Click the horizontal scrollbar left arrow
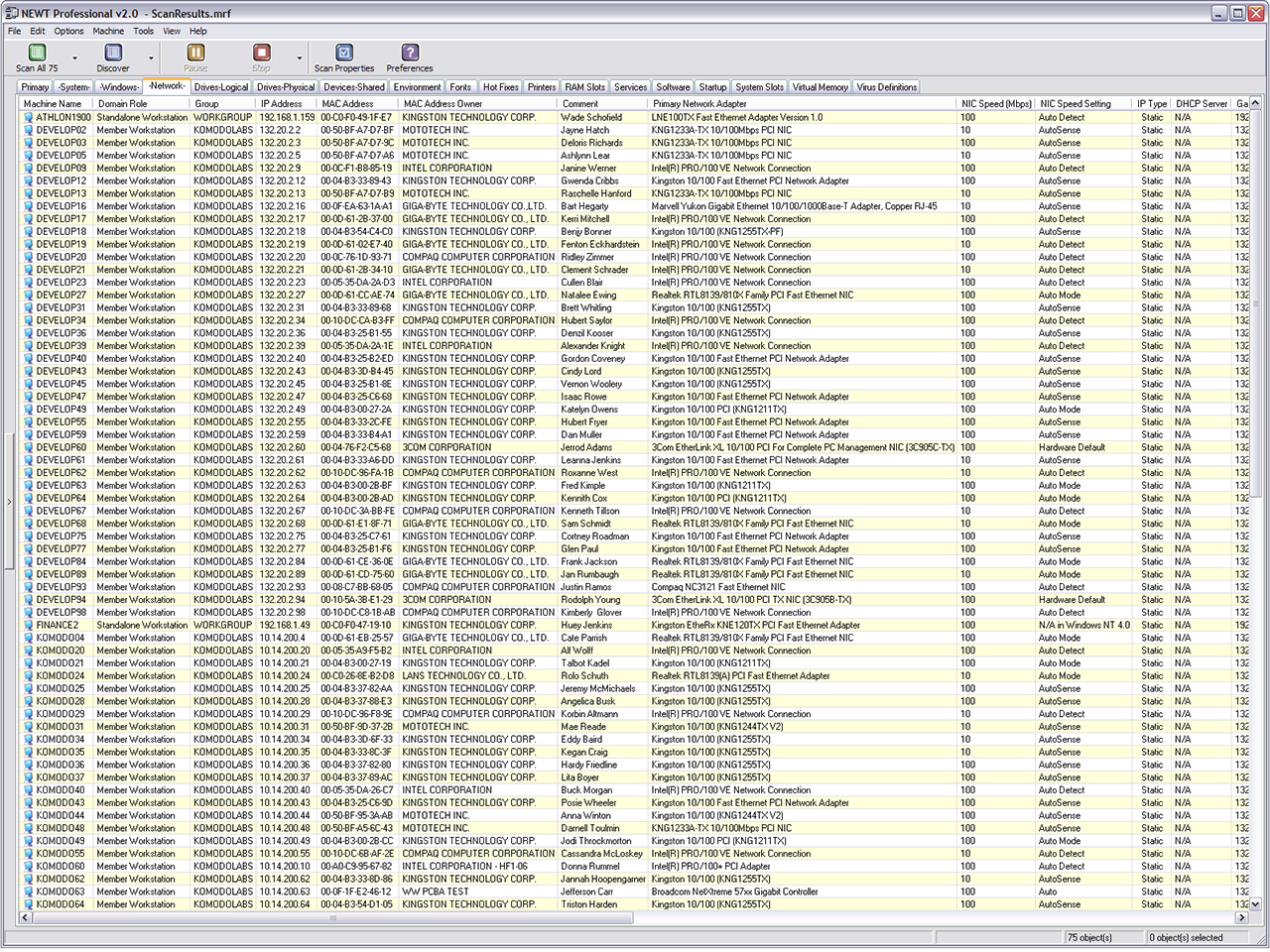Image resolution: width=1270 pixels, height=952 pixels. coord(26,918)
